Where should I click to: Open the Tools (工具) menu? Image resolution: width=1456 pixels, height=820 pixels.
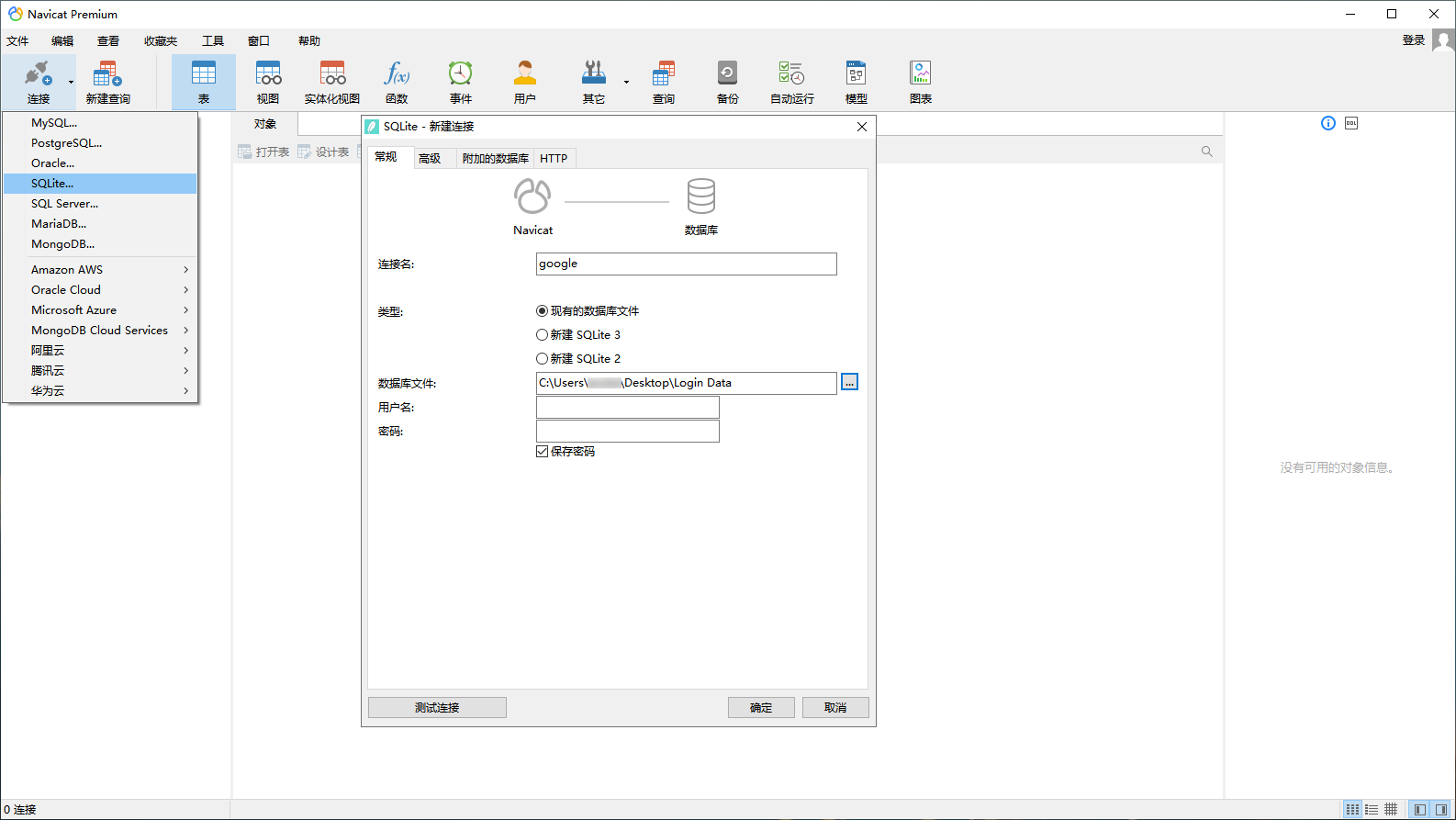(x=213, y=41)
